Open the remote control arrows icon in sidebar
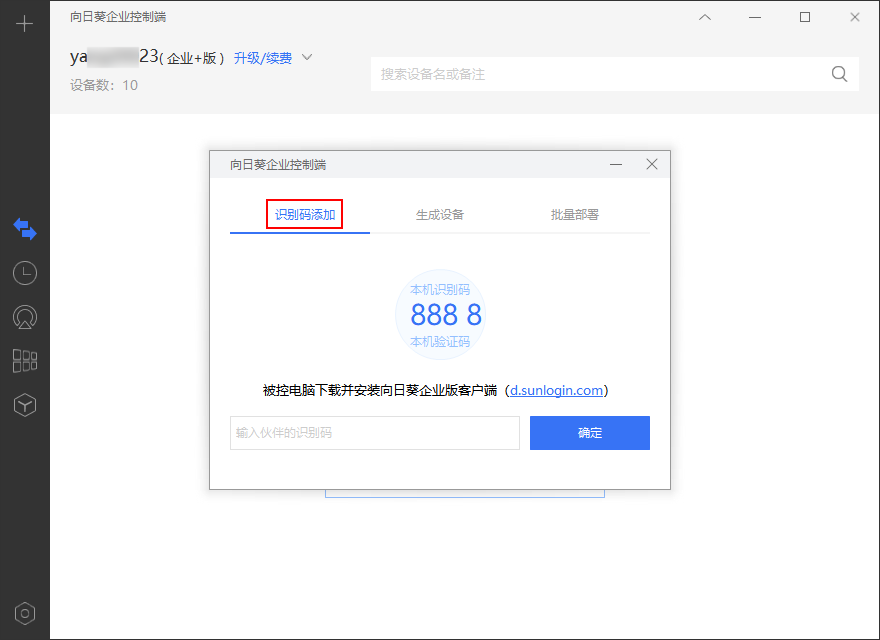Viewport: 880px width, 640px height. [25, 229]
